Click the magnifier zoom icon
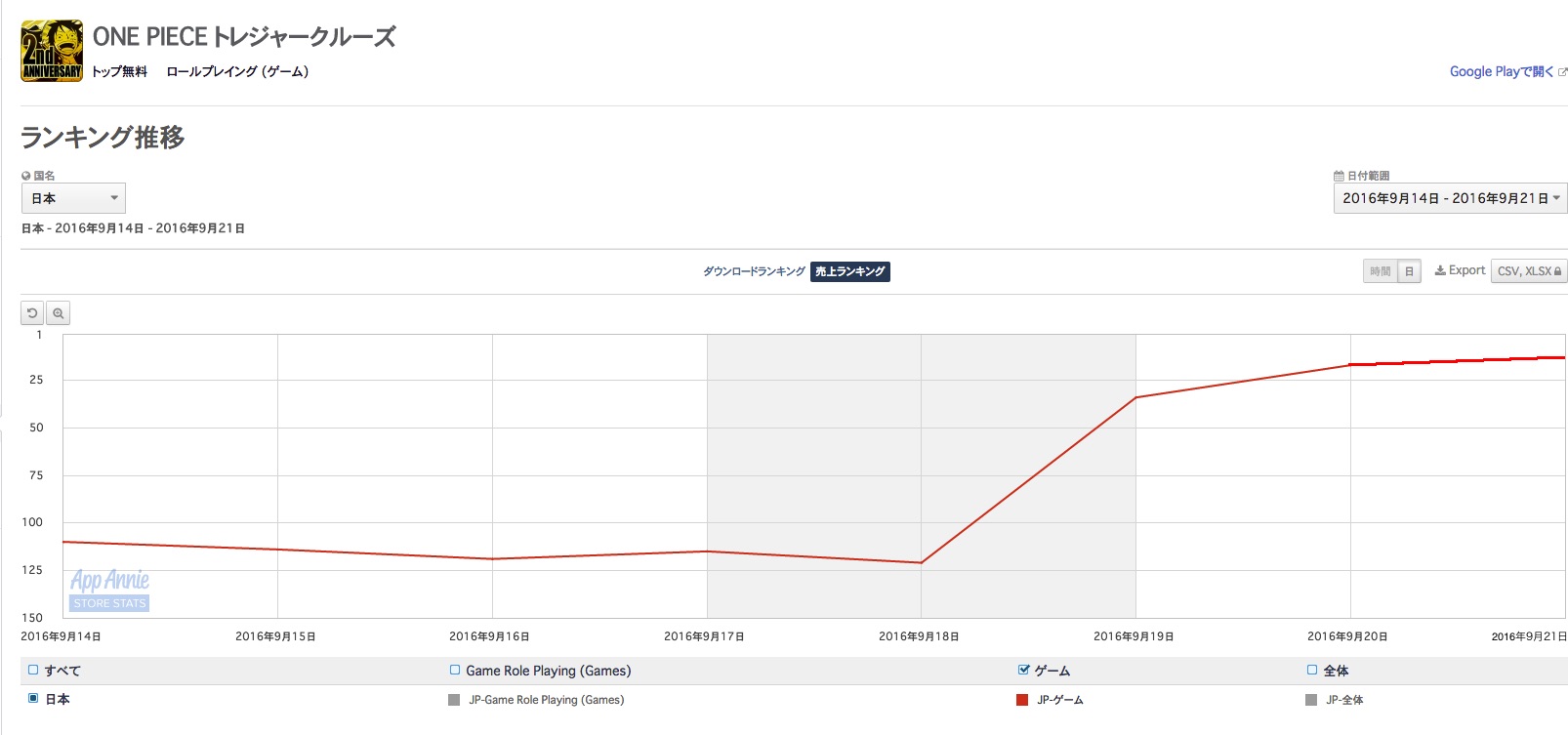Screen dimensions: 1568x735 pos(58,313)
